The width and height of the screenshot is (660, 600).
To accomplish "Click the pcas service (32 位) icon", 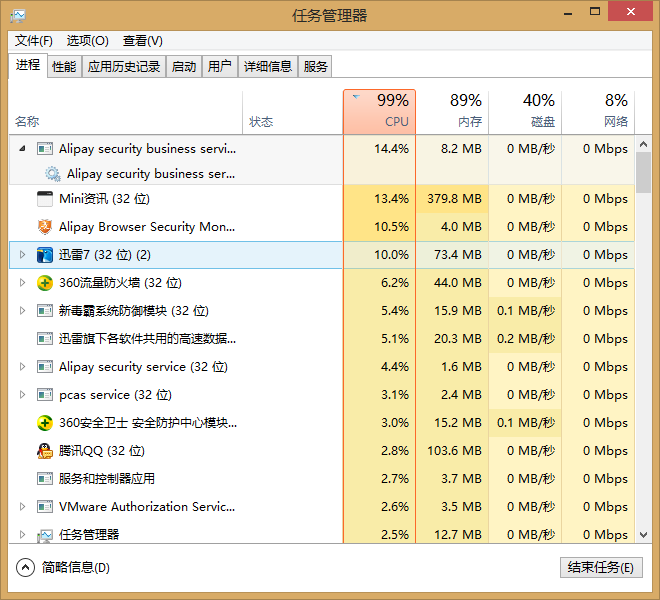I will tap(45, 395).
